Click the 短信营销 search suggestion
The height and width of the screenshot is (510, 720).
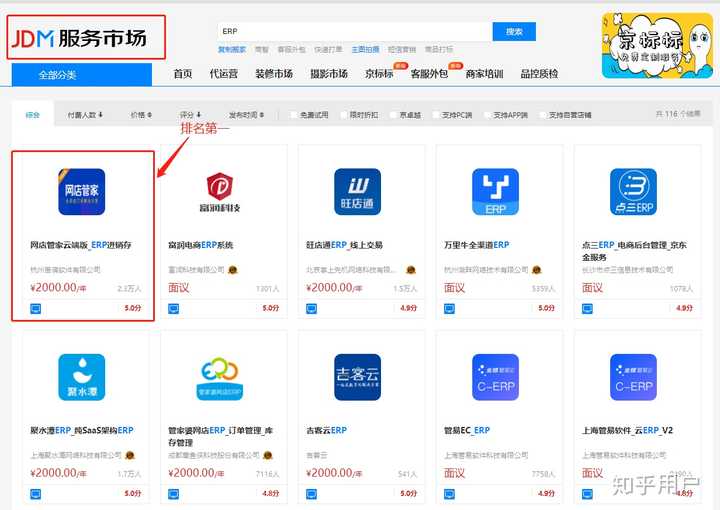402,50
